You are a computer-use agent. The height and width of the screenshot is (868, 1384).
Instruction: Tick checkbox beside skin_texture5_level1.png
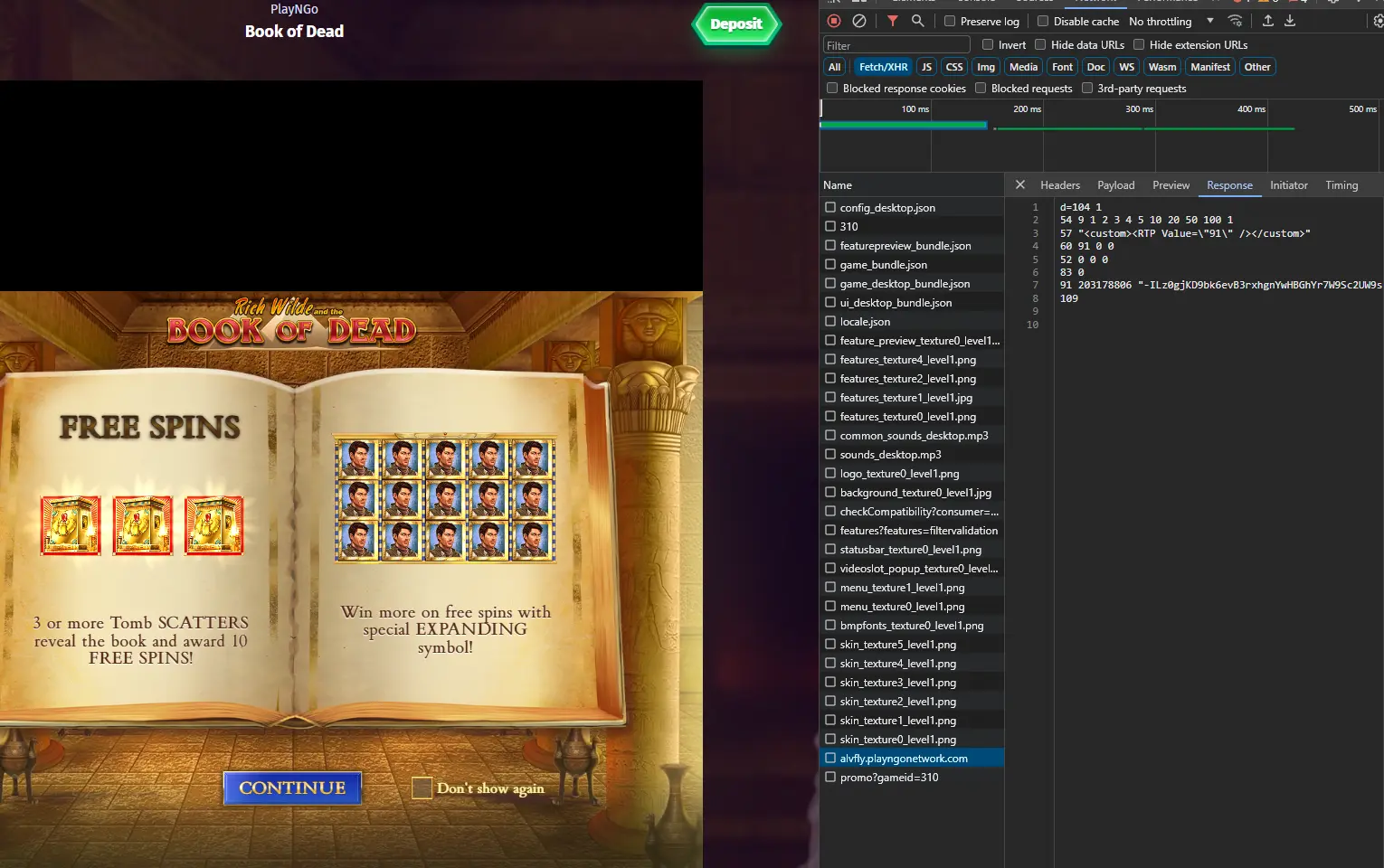click(x=830, y=644)
